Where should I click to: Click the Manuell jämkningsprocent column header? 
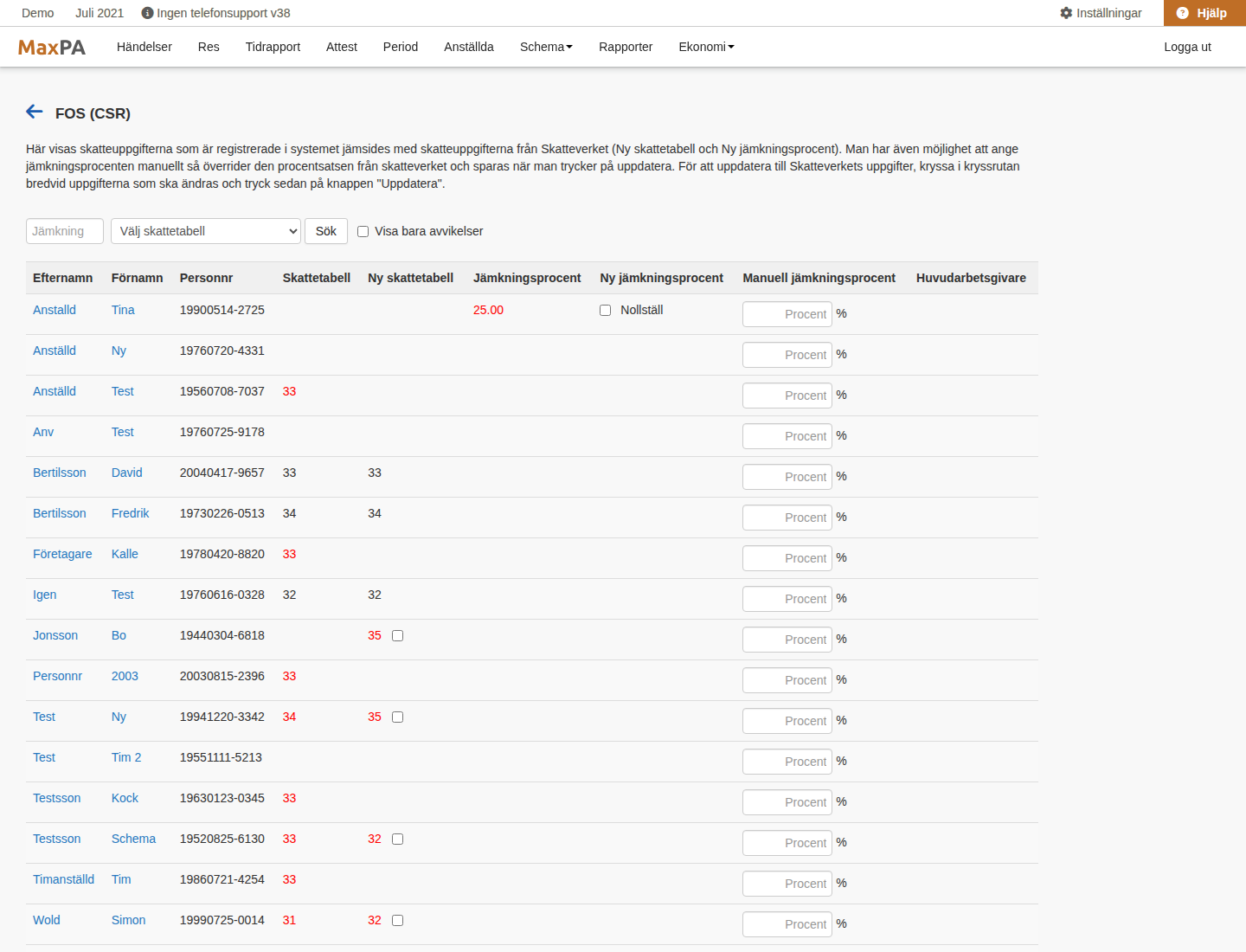(x=819, y=278)
